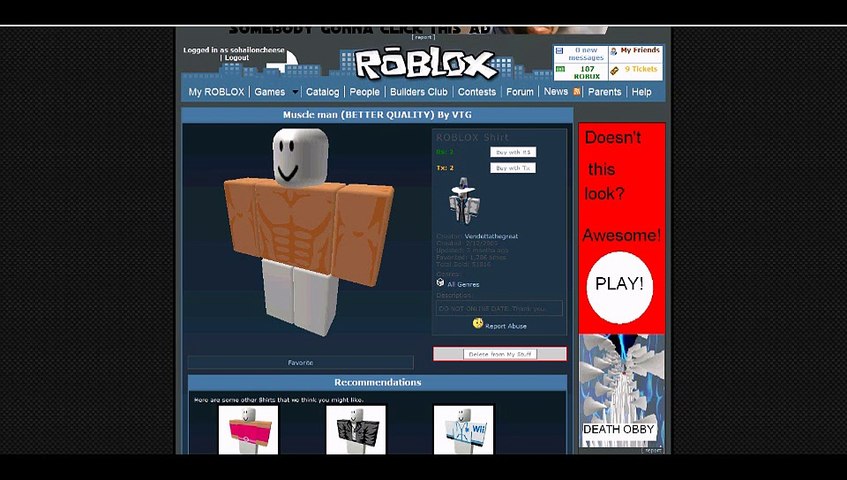Click the Logout link
Viewport: 847px width, 480px height.
[x=237, y=58]
